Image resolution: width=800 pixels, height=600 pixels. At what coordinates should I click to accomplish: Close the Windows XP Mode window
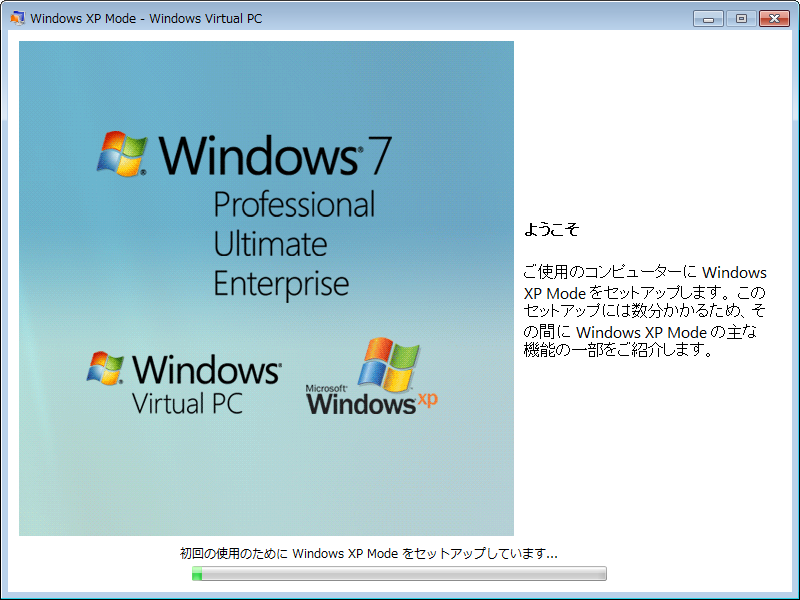coord(774,18)
